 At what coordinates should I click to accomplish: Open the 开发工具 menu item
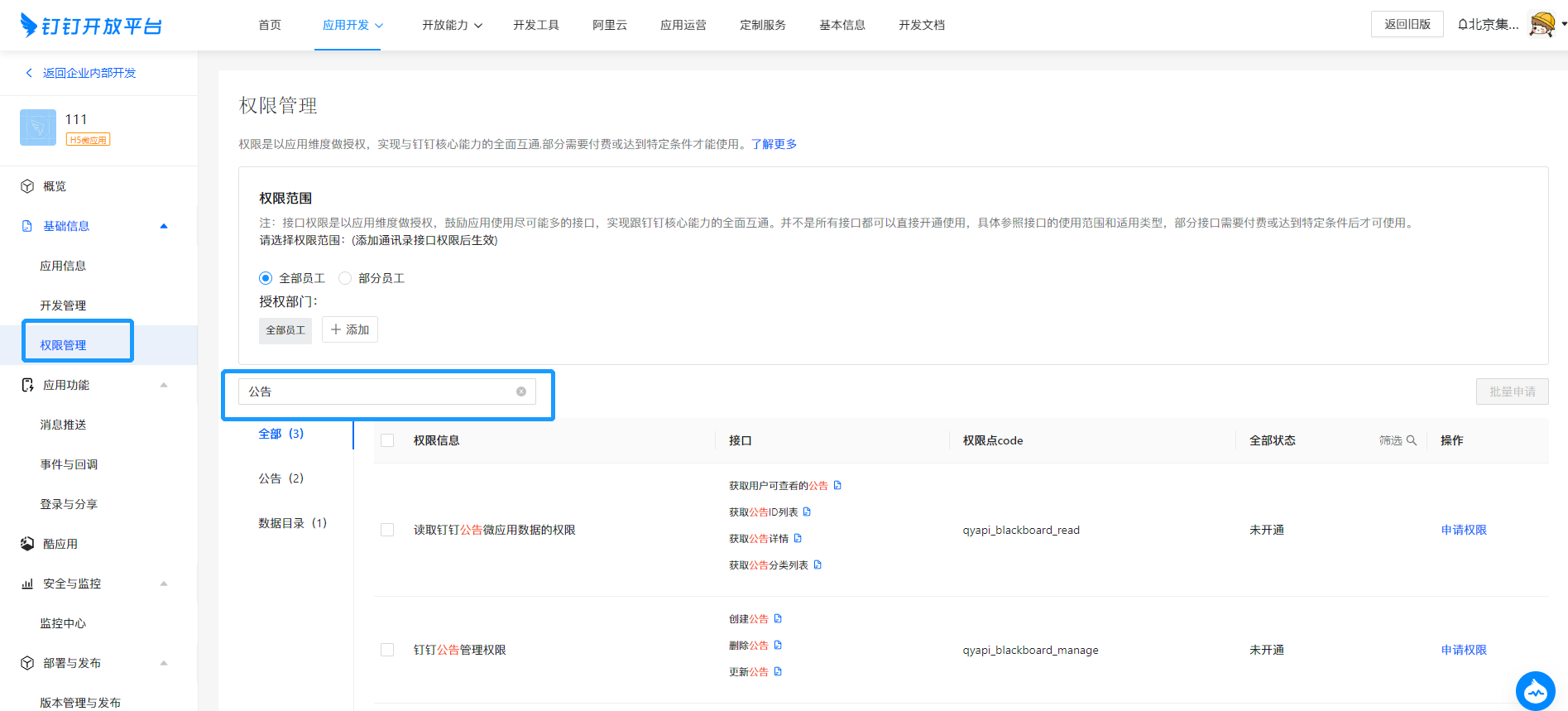pyautogui.click(x=536, y=25)
